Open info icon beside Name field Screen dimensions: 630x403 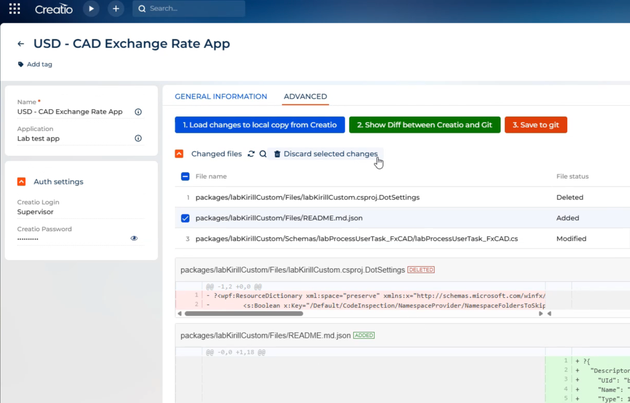[138, 112]
